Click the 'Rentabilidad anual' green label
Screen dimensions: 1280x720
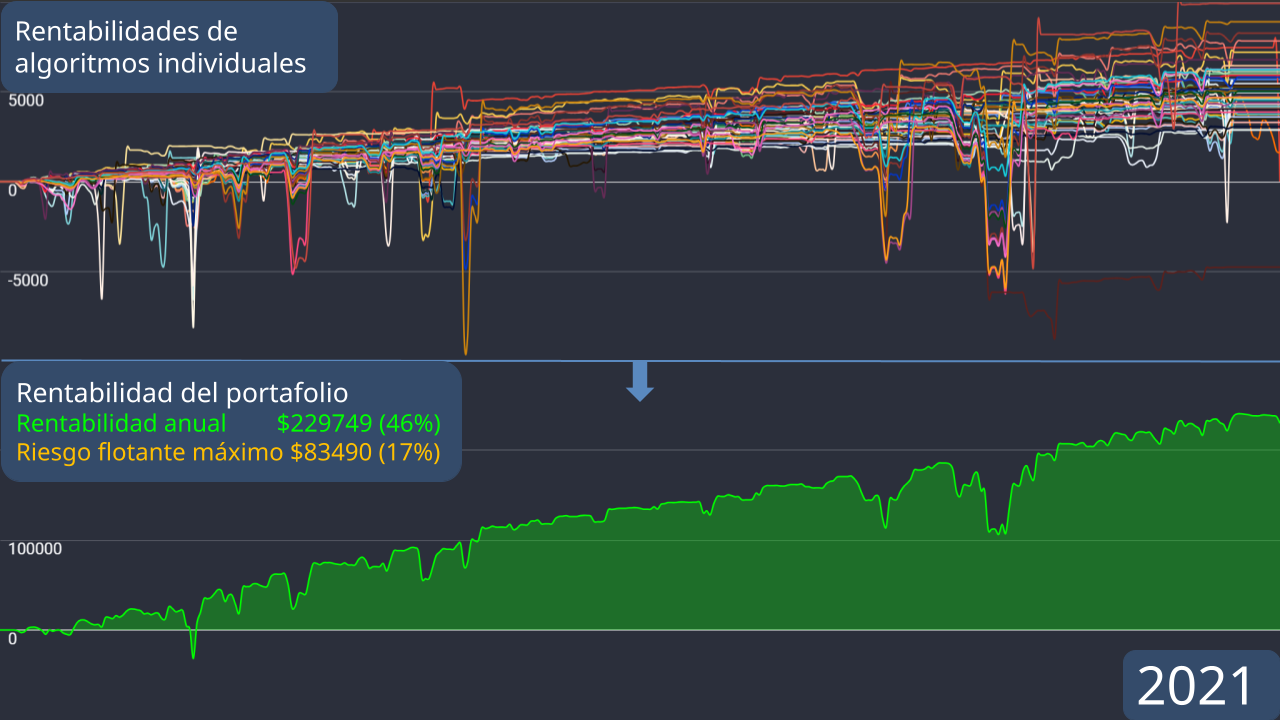click(x=122, y=423)
